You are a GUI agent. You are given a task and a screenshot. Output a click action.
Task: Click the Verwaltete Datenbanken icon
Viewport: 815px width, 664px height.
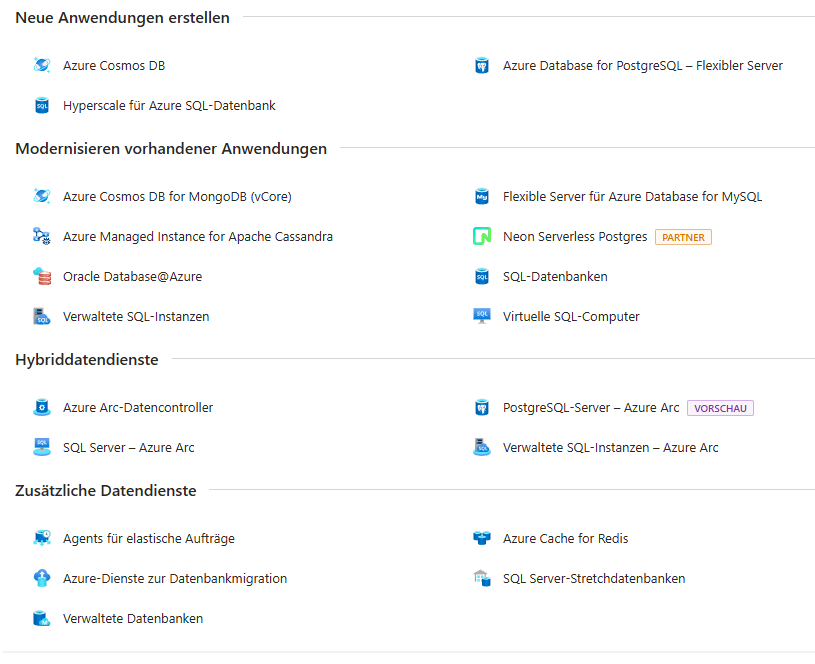click(x=41, y=618)
